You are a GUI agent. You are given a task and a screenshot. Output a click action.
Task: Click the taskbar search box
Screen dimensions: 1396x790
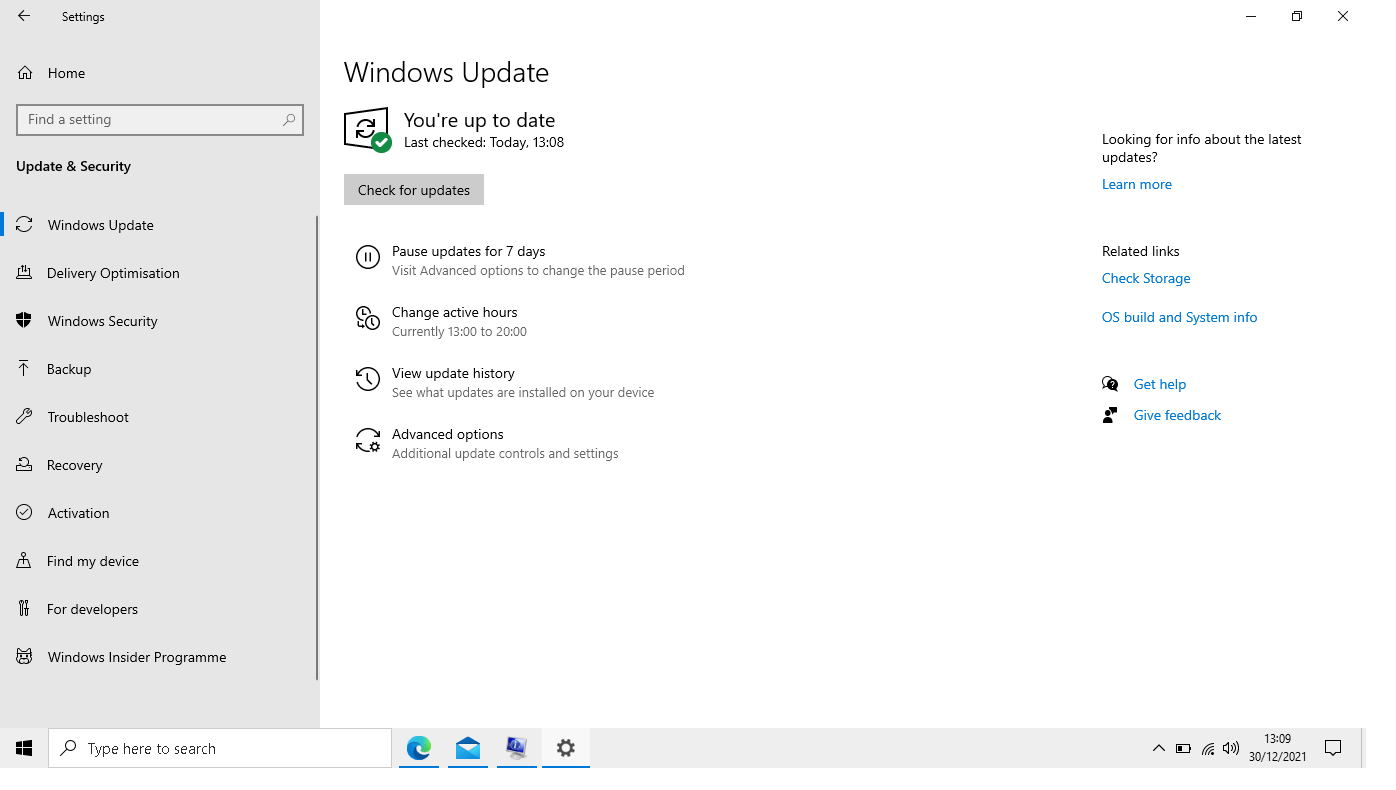tap(220, 748)
